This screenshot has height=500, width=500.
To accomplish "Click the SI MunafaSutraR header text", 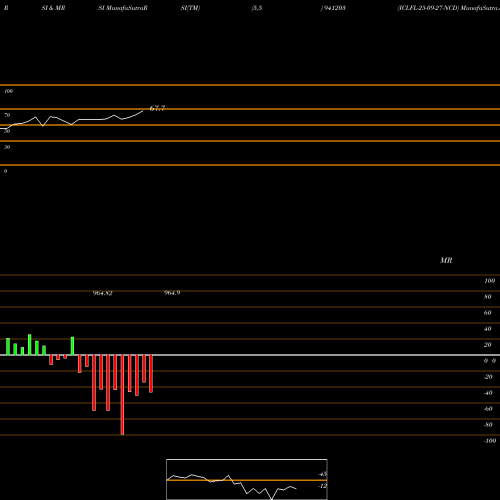I will (123, 8).
